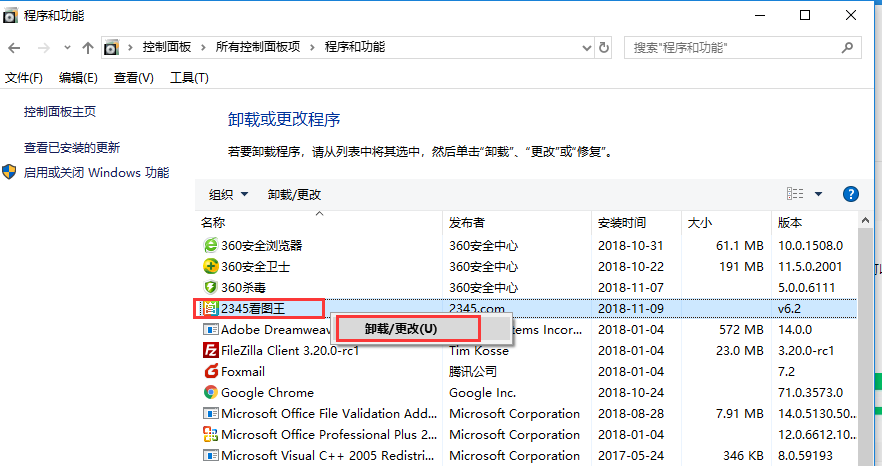Go forward with the forward arrow
This screenshot has height=466, width=882.
point(44,48)
